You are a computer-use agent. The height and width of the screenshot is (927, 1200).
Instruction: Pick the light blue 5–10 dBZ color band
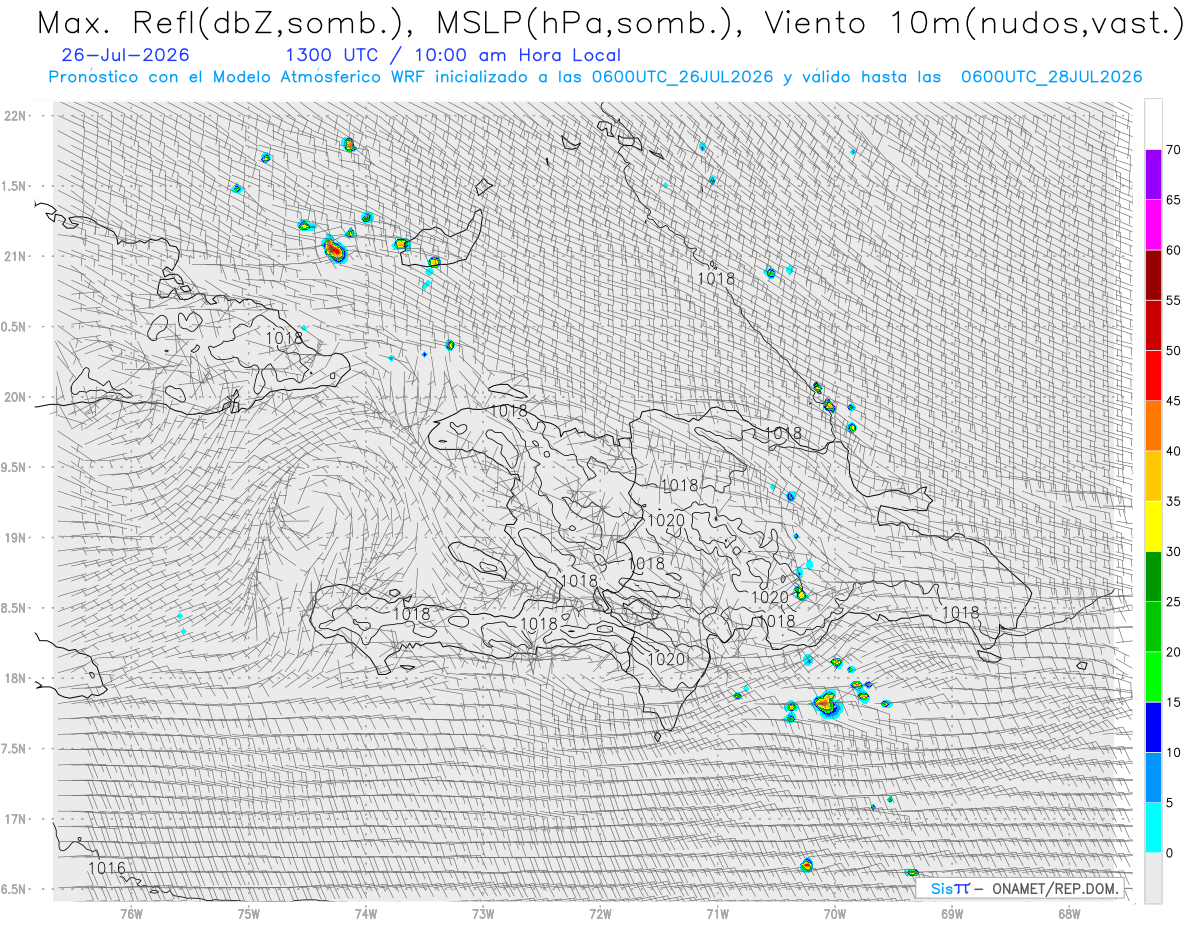tap(1153, 777)
